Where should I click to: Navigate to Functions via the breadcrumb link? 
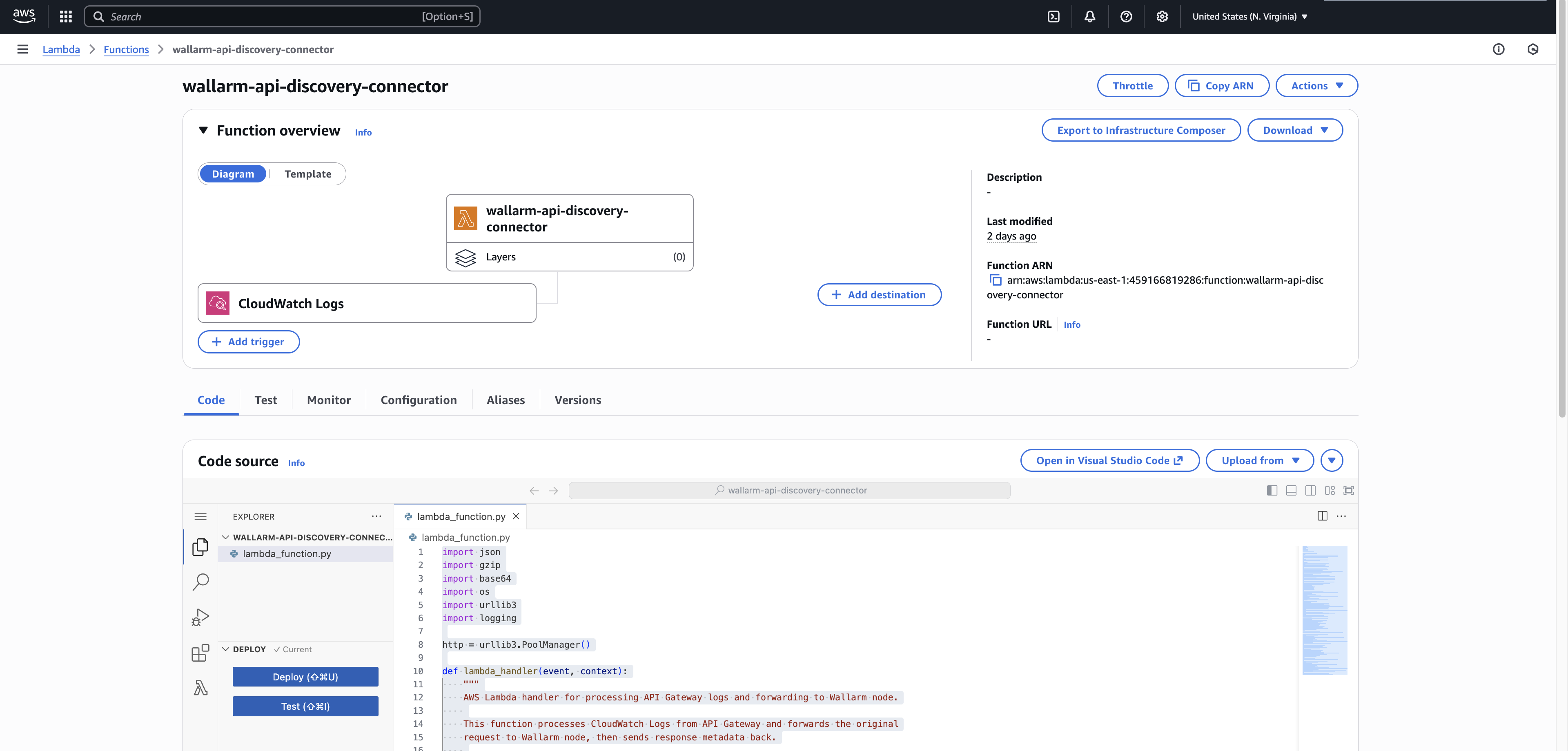pyautogui.click(x=126, y=49)
